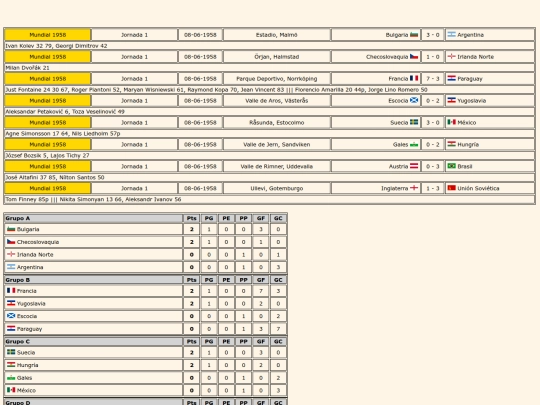
Task: Click the 0 - 3 score of Austria match
Action: 433,166
